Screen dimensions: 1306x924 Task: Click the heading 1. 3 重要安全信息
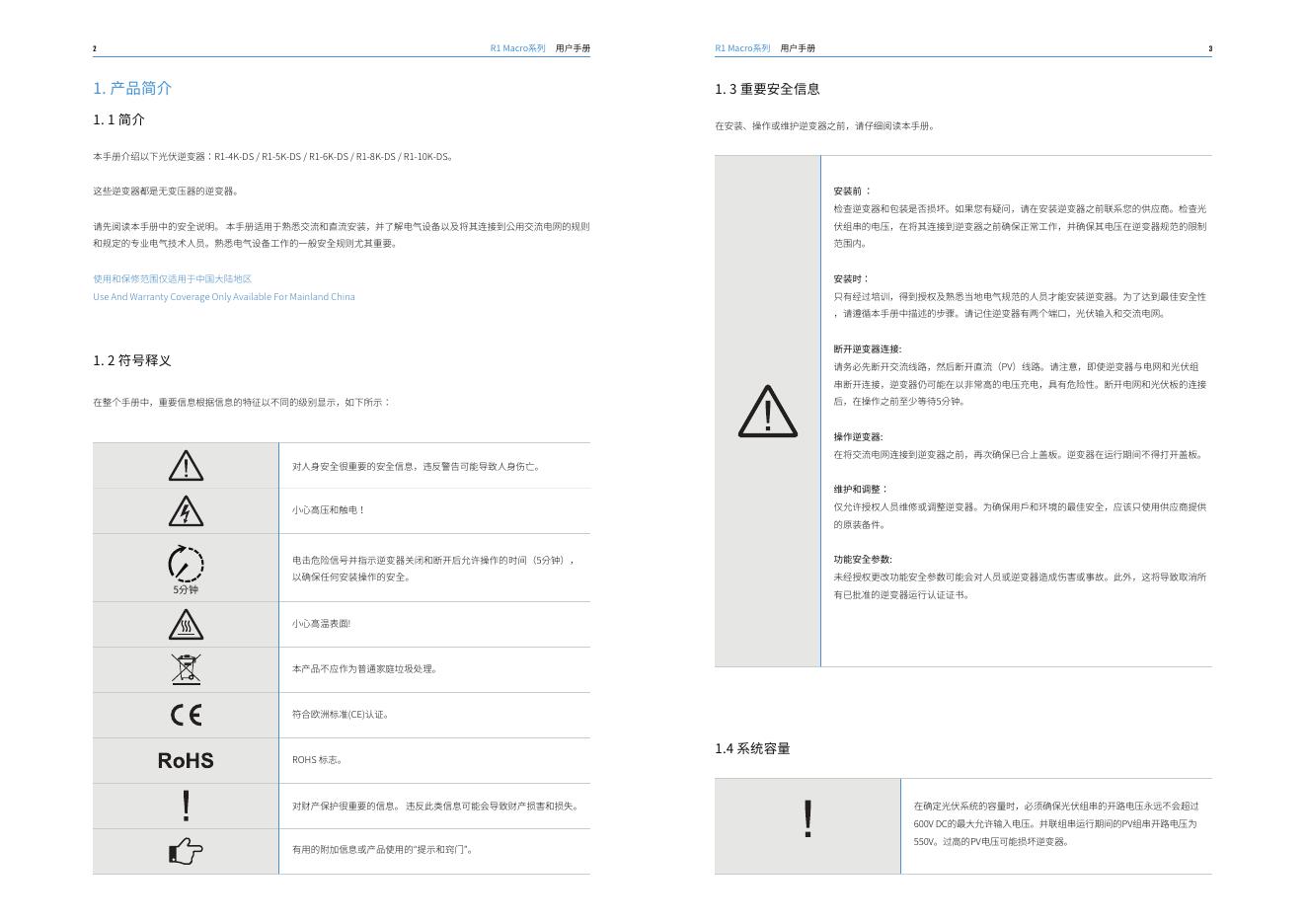tap(767, 89)
